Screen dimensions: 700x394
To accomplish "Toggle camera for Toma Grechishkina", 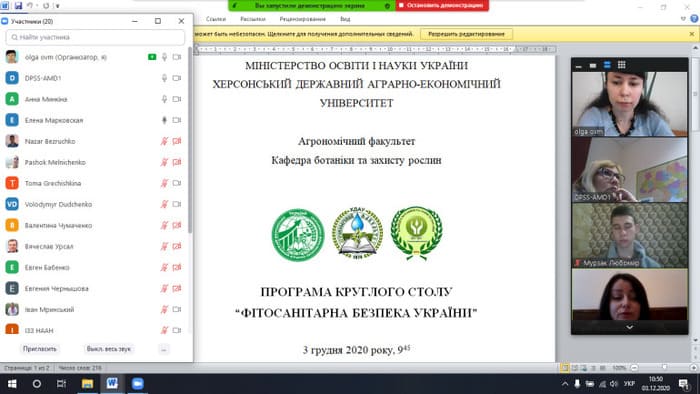I will (x=177, y=183).
